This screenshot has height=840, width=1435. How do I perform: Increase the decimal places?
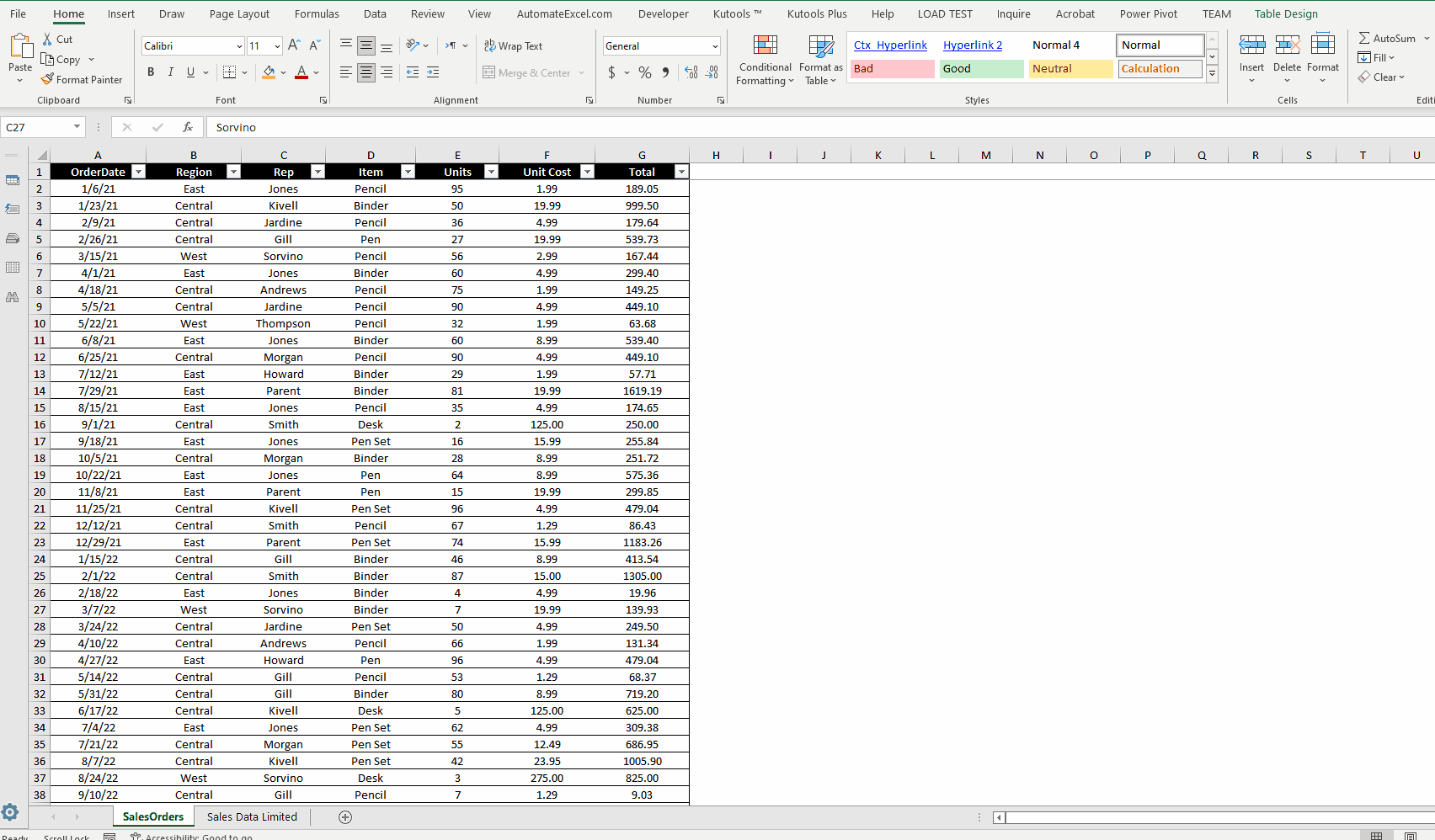pos(691,73)
